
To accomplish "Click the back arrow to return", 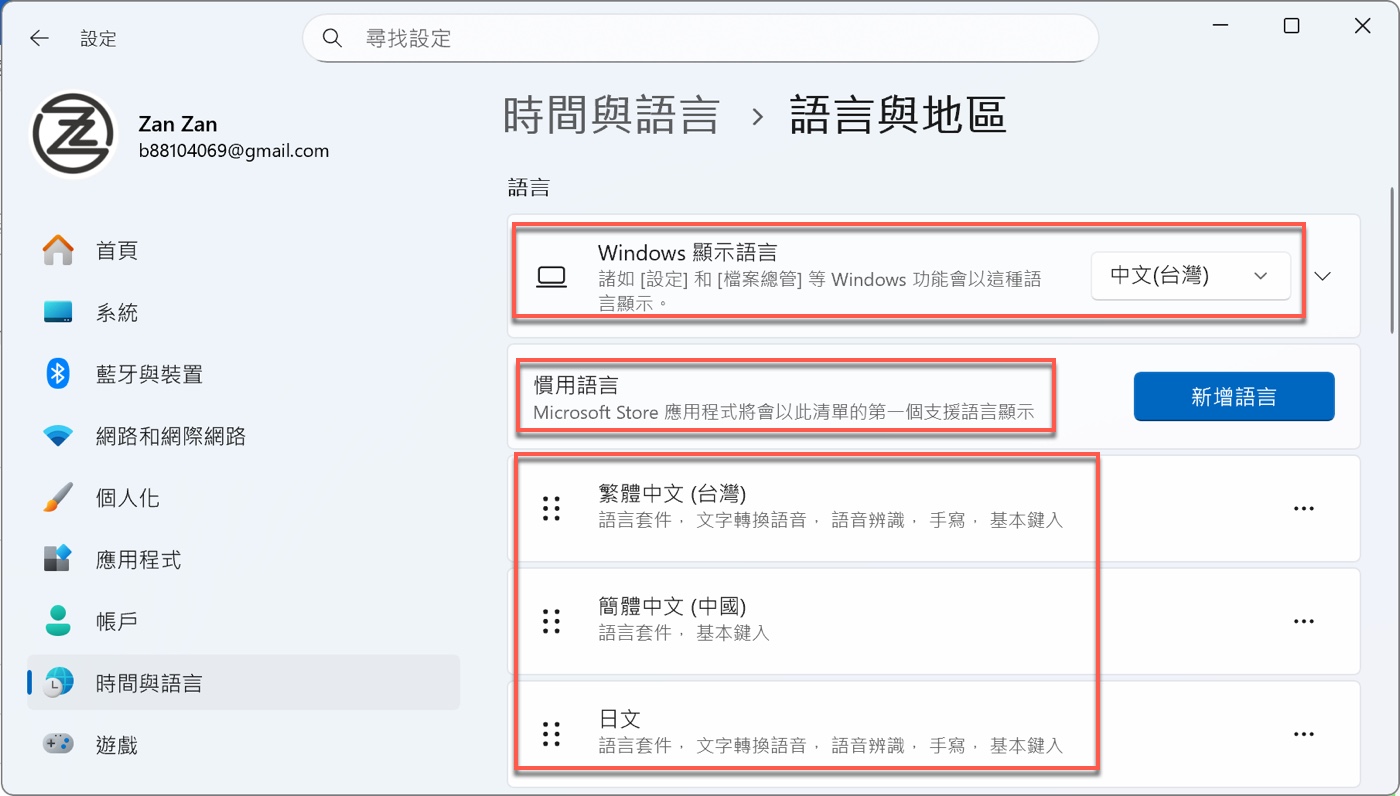I will [x=39, y=37].
